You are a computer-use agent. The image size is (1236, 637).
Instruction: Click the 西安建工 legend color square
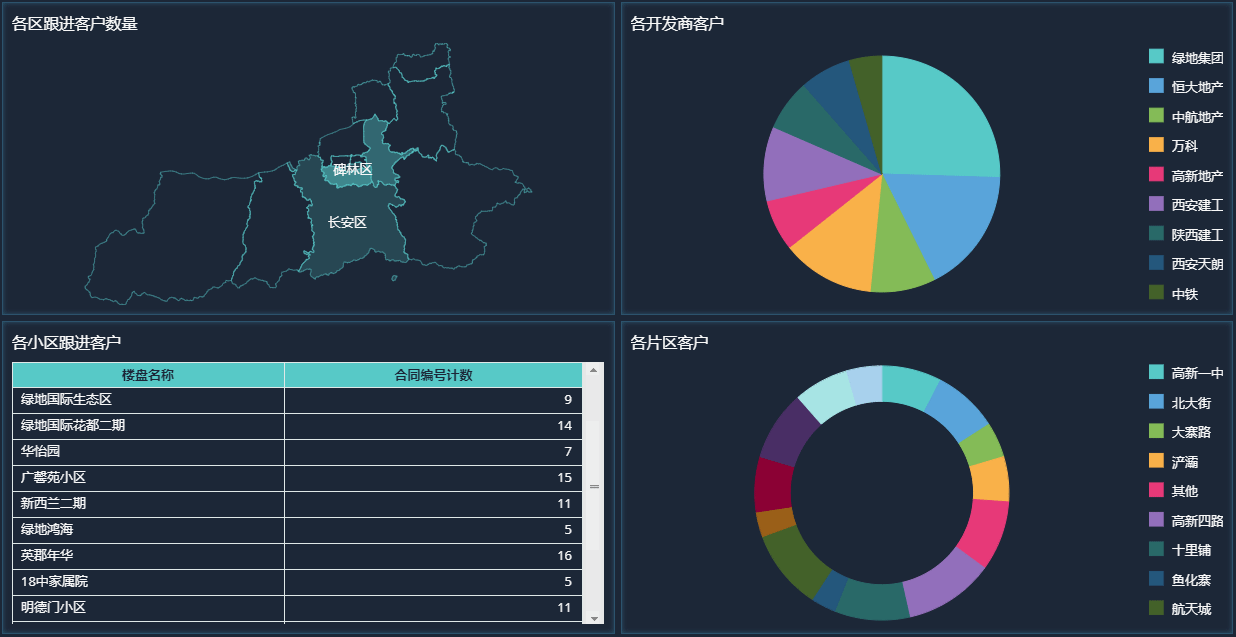(1156, 204)
